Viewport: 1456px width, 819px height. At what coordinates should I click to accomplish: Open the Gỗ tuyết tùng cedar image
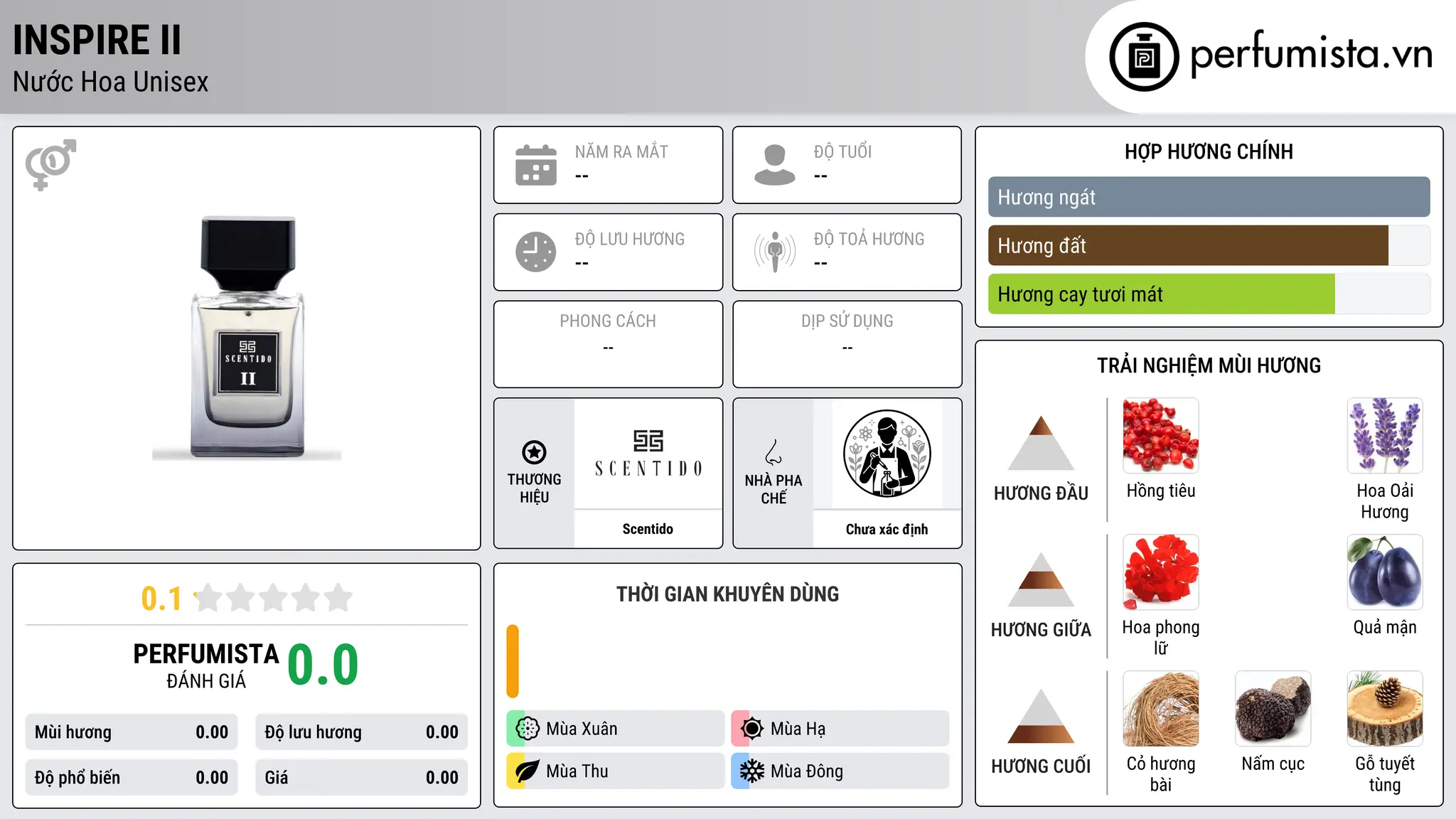1385,709
